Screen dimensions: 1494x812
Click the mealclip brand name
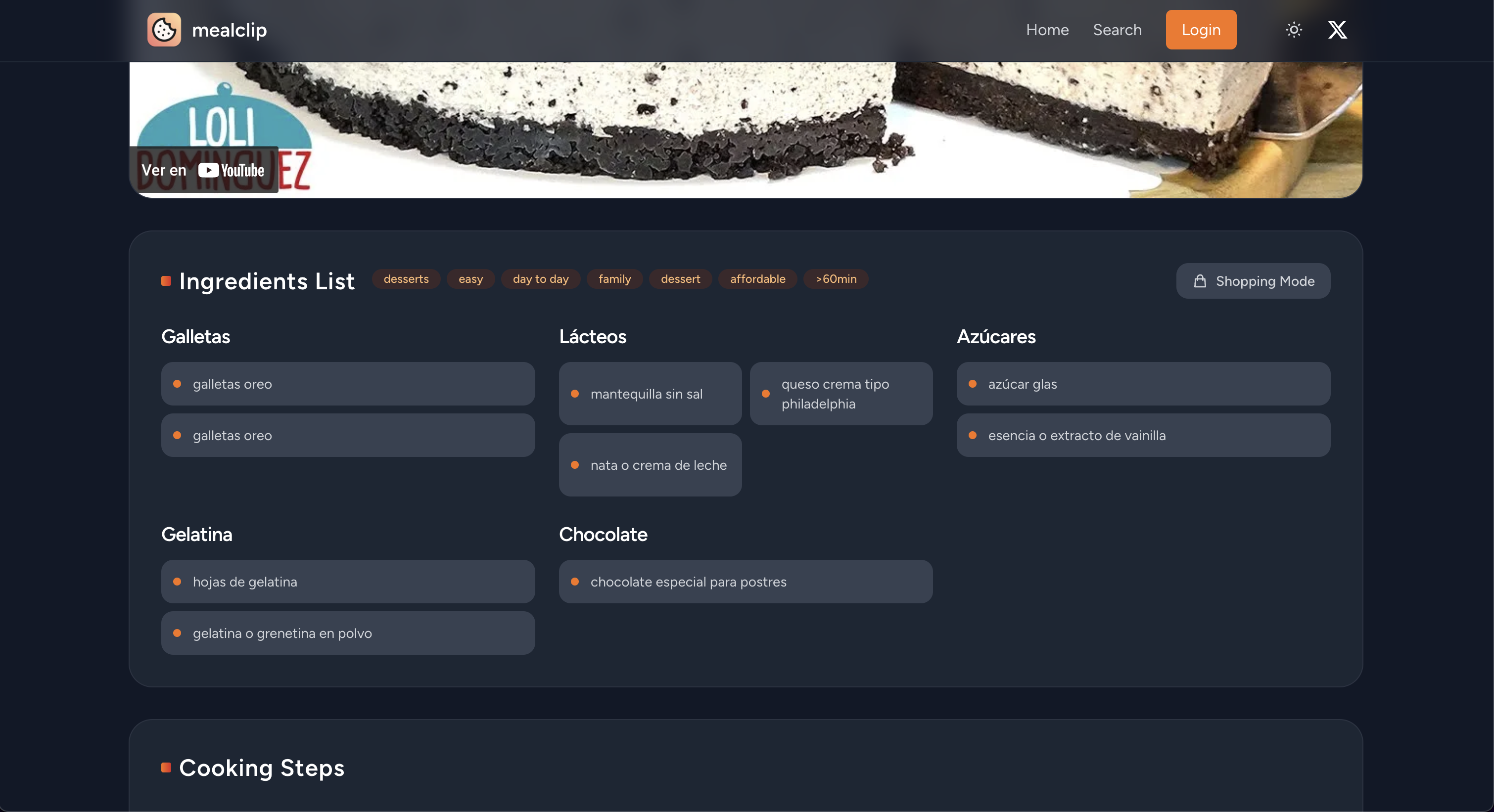(x=229, y=30)
